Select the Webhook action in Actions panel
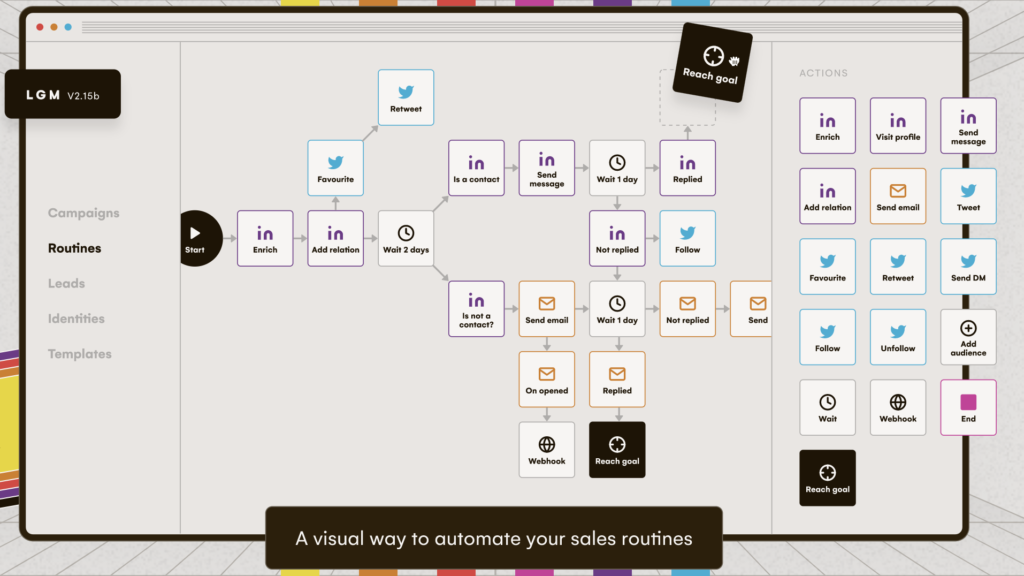This screenshot has width=1024, height=576. tap(897, 408)
